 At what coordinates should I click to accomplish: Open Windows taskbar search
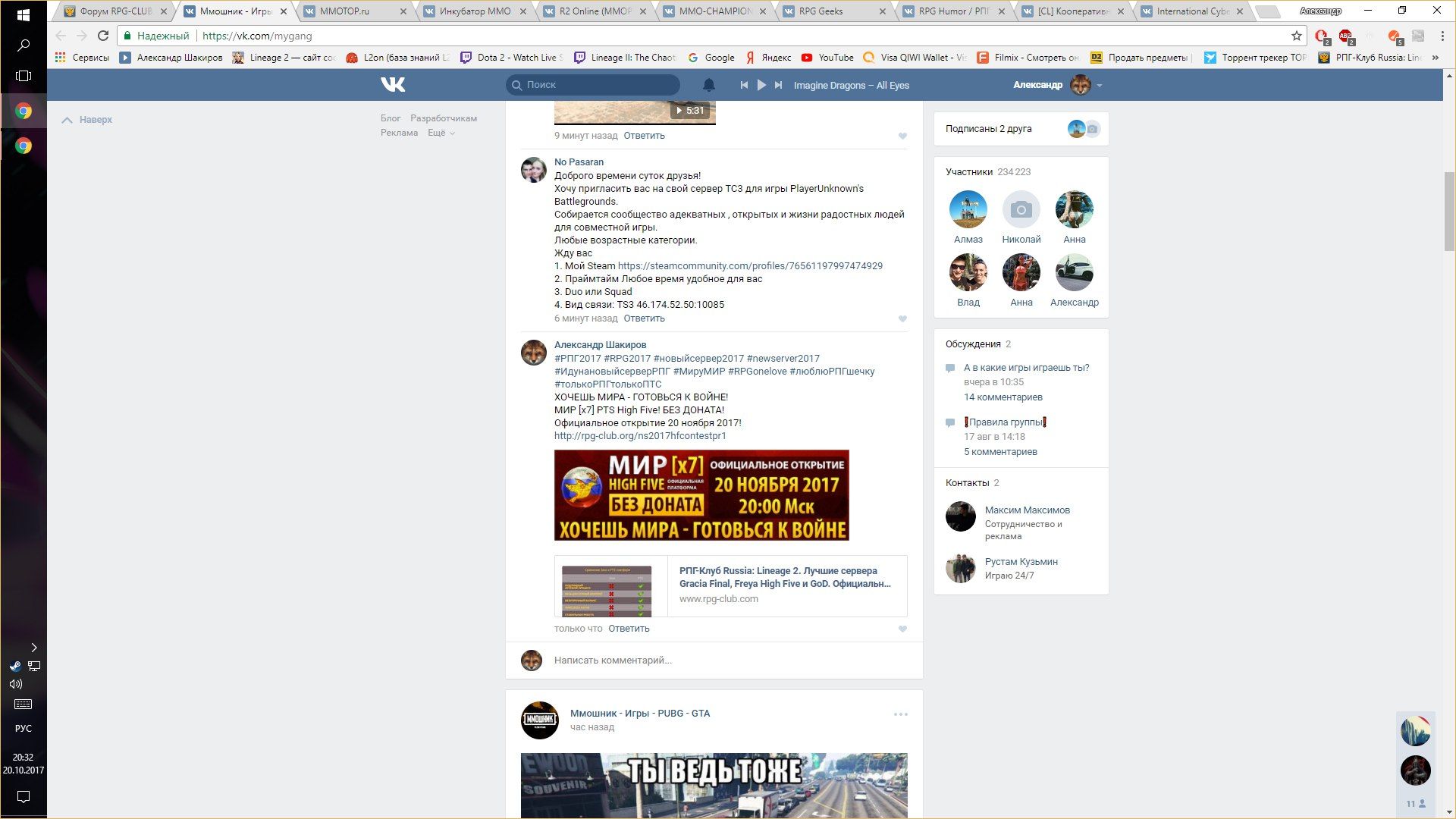click(24, 45)
